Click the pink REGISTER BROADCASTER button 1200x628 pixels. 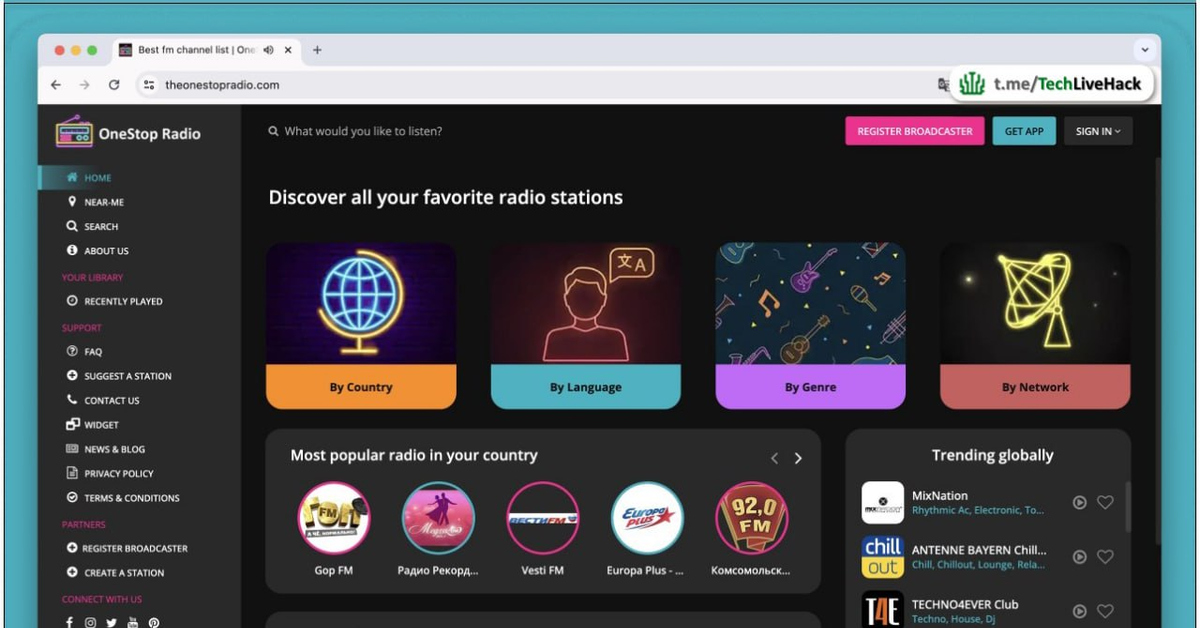pos(915,131)
